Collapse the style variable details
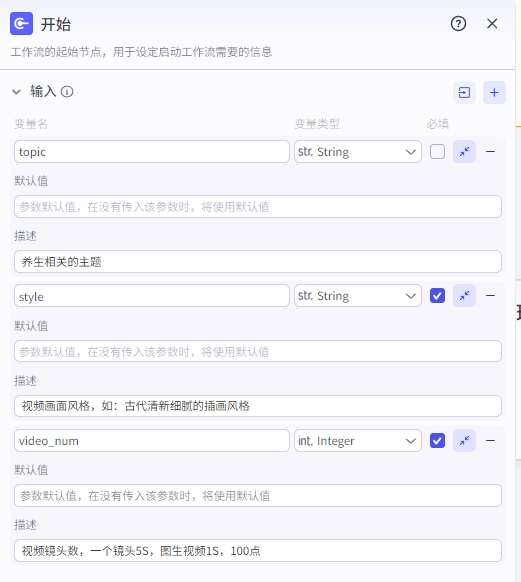This screenshot has width=521, height=582. coord(464,296)
